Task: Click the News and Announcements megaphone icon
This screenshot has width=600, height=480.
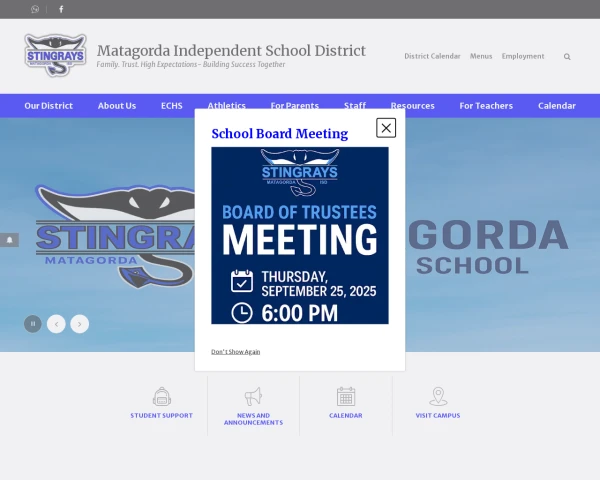Action: click(x=253, y=397)
